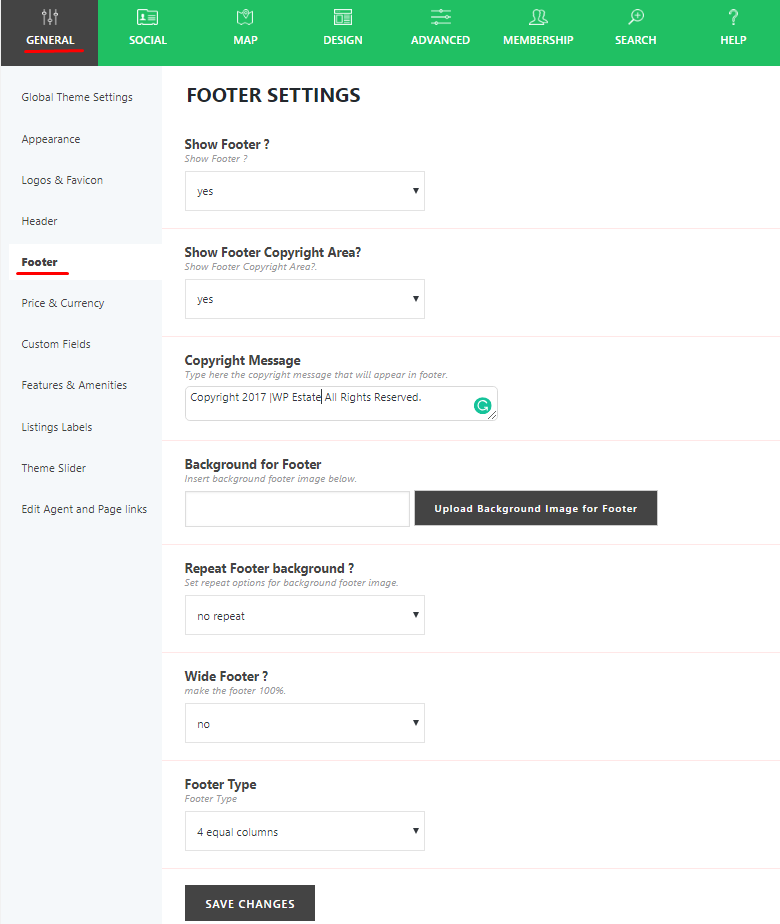
Task: Open the Design layout icon
Action: [343, 17]
